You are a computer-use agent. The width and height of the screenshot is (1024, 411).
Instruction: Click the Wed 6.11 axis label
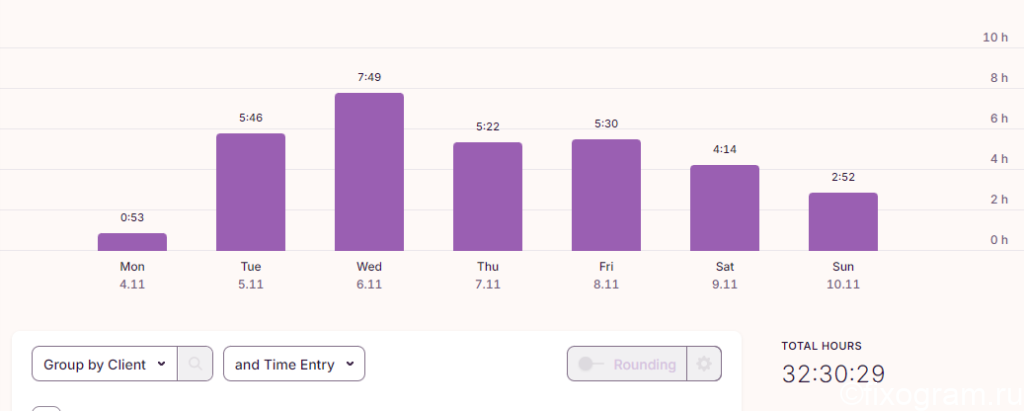[369, 276]
